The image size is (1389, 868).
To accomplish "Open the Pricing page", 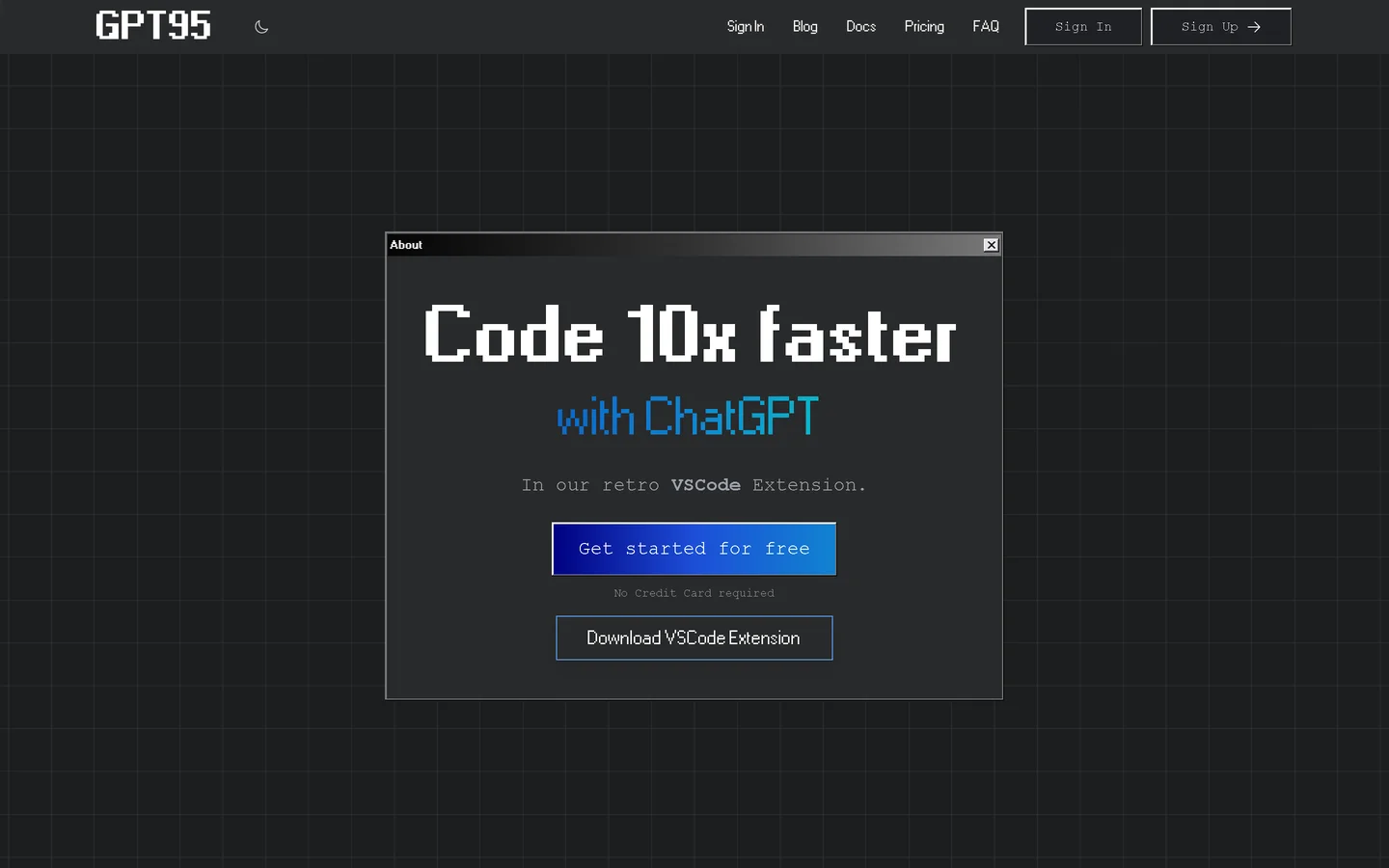I will pyautogui.click(x=924, y=26).
